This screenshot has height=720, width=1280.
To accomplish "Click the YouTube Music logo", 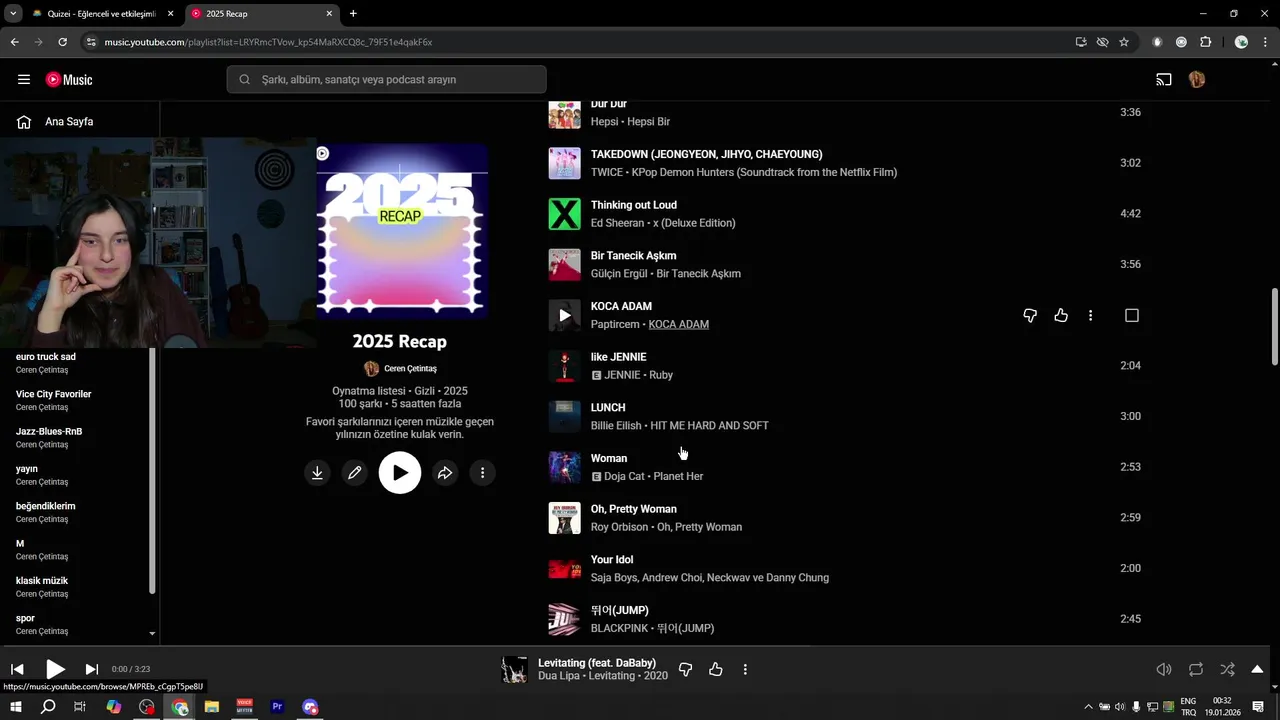I will click(x=69, y=80).
